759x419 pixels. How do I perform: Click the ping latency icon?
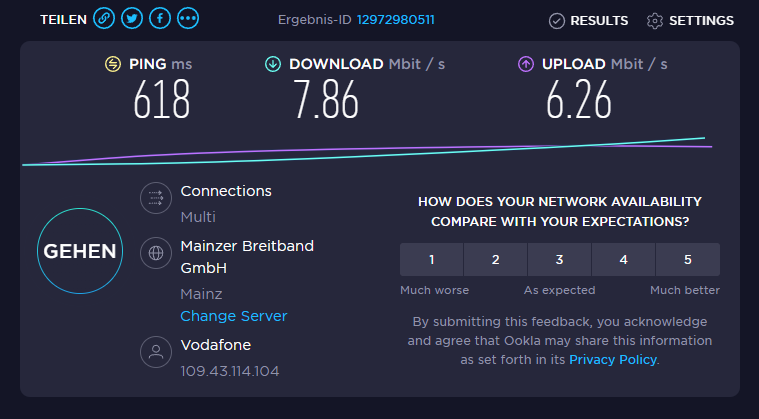[113, 64]
